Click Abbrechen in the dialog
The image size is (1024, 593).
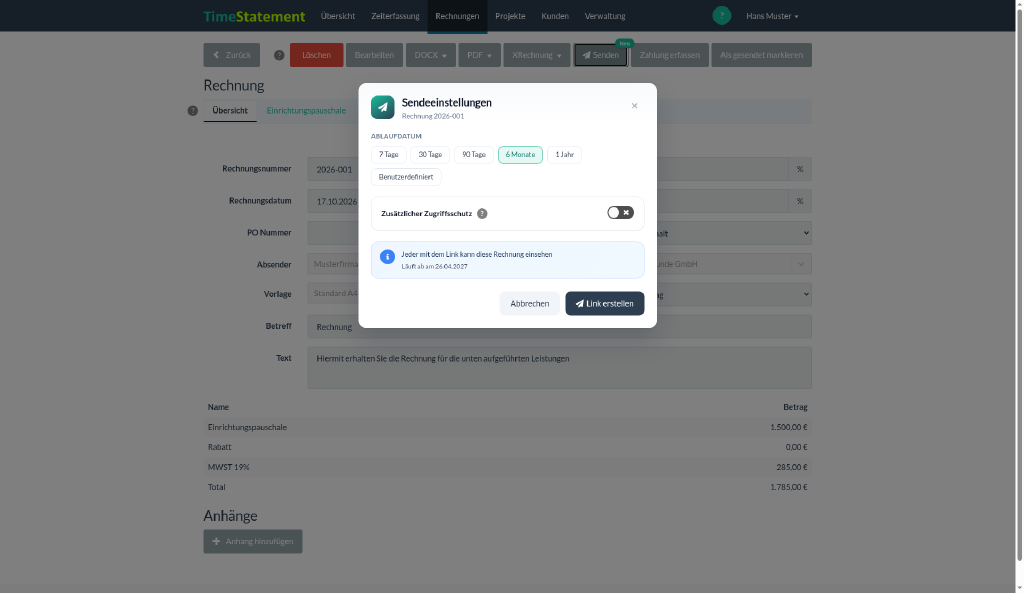point(530,304)
